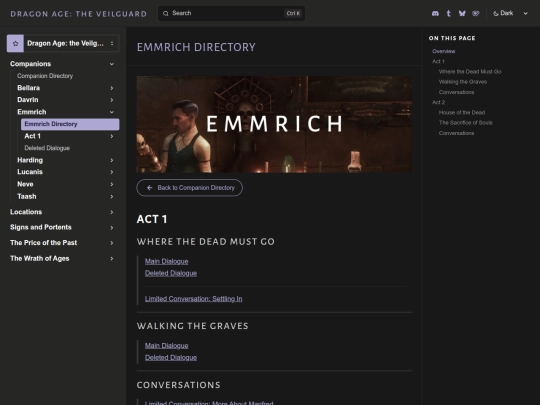Select Lucanis in sidebar
The width and height of the screenshot is (540, 405).
30,172
